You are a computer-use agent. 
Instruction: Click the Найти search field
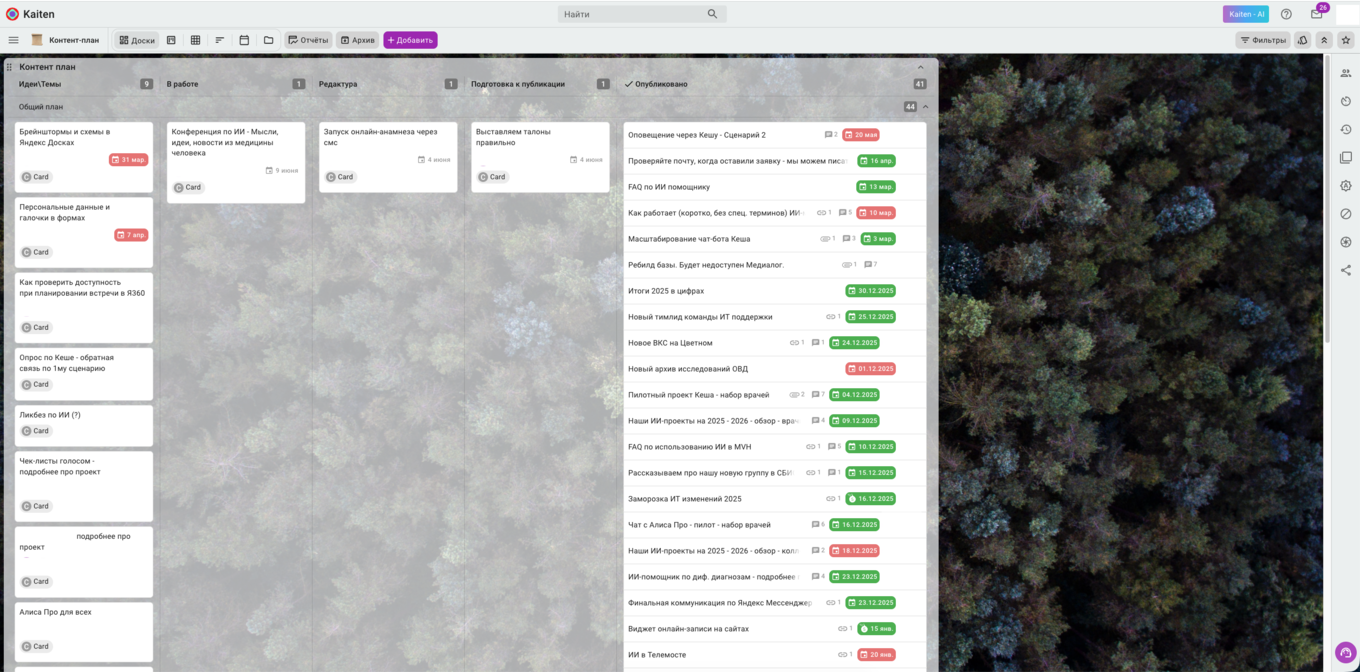[x=642, y=14]
